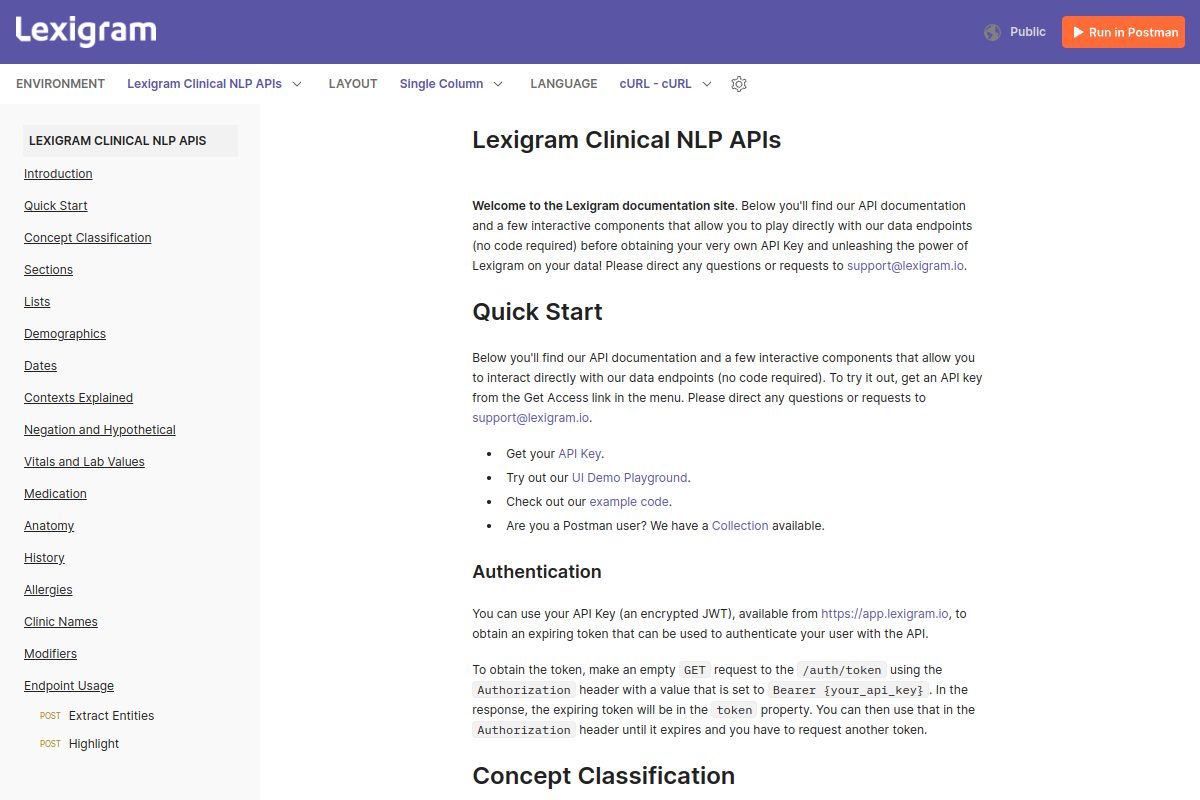Click the LAYOUT label

coord(353,84)
